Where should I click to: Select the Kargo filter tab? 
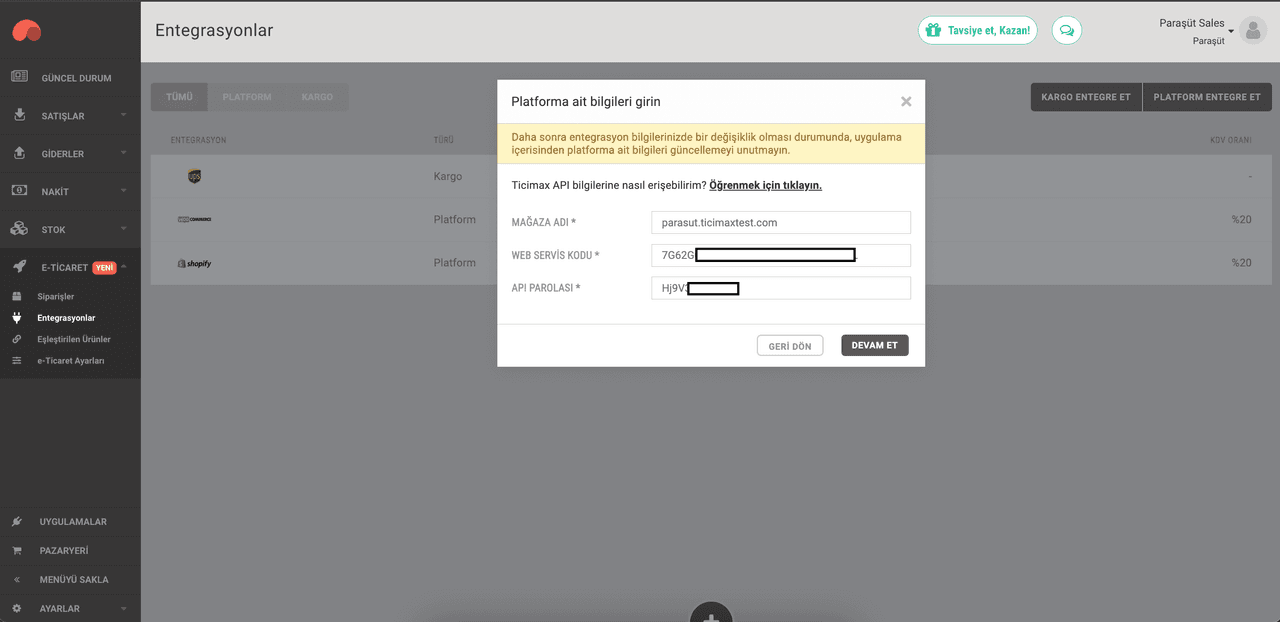click(318, 97)
